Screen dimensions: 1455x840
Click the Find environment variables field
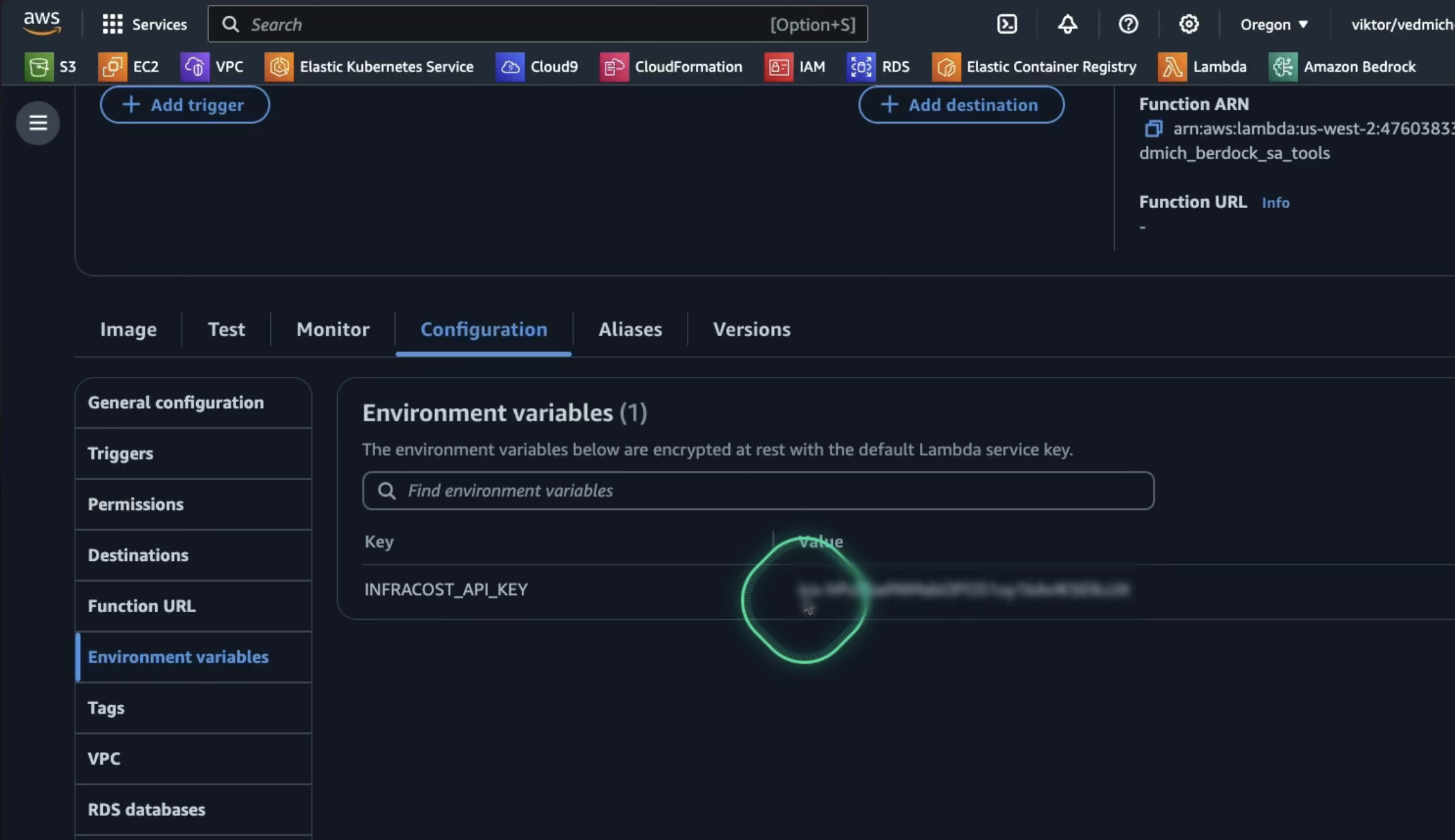point(758,490)
